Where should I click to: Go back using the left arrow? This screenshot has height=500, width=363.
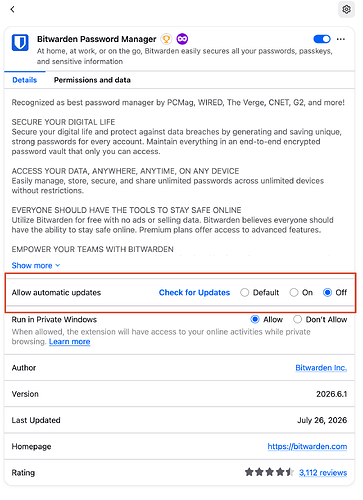pyautogui.click(x=12, y=9)
